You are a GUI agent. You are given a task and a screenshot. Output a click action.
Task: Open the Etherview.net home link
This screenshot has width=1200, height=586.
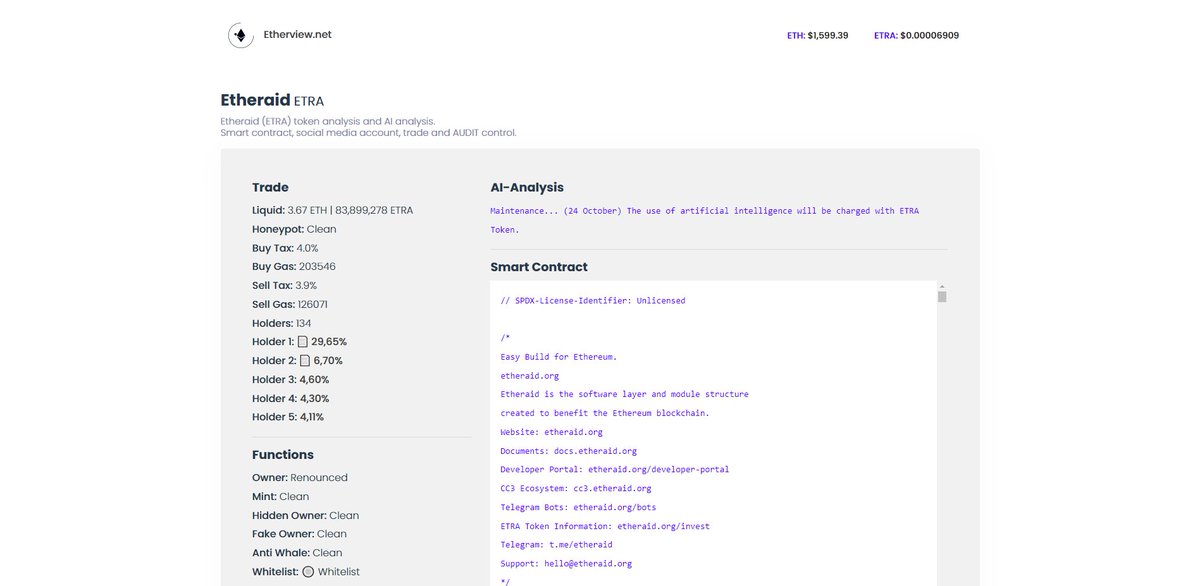[x=295, y=34]
